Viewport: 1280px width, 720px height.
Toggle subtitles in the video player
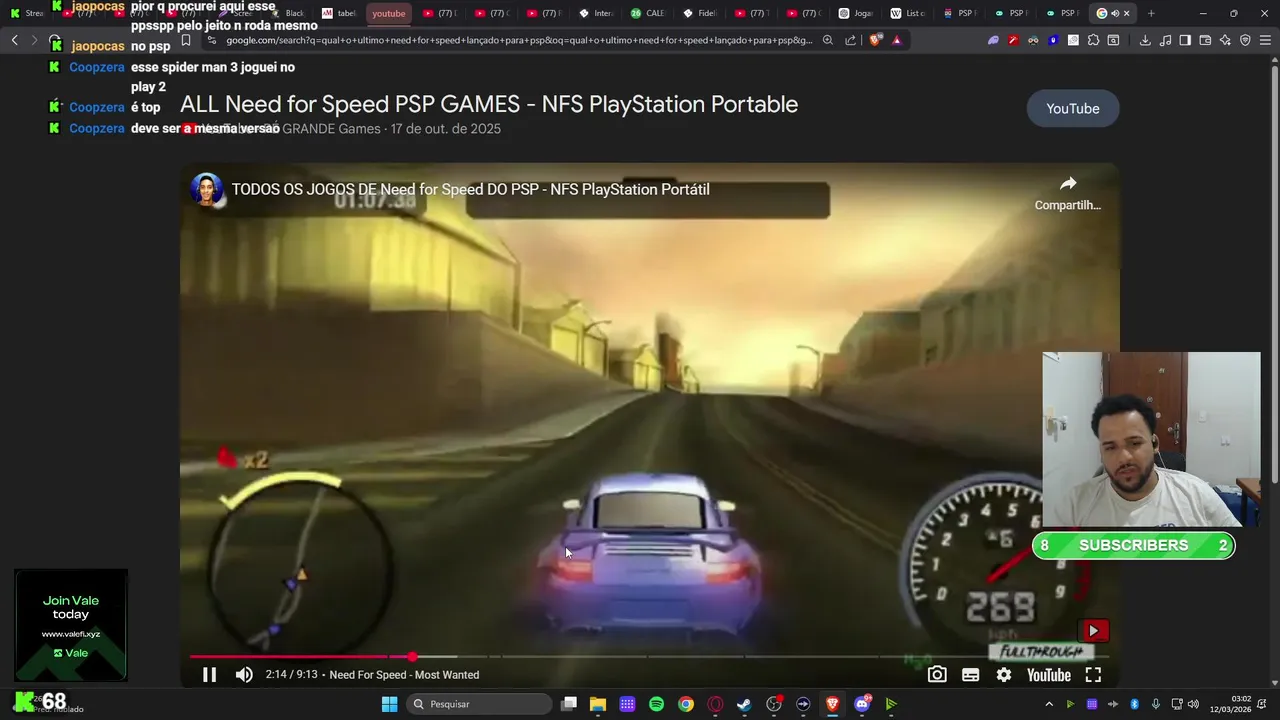click(970, 675)
